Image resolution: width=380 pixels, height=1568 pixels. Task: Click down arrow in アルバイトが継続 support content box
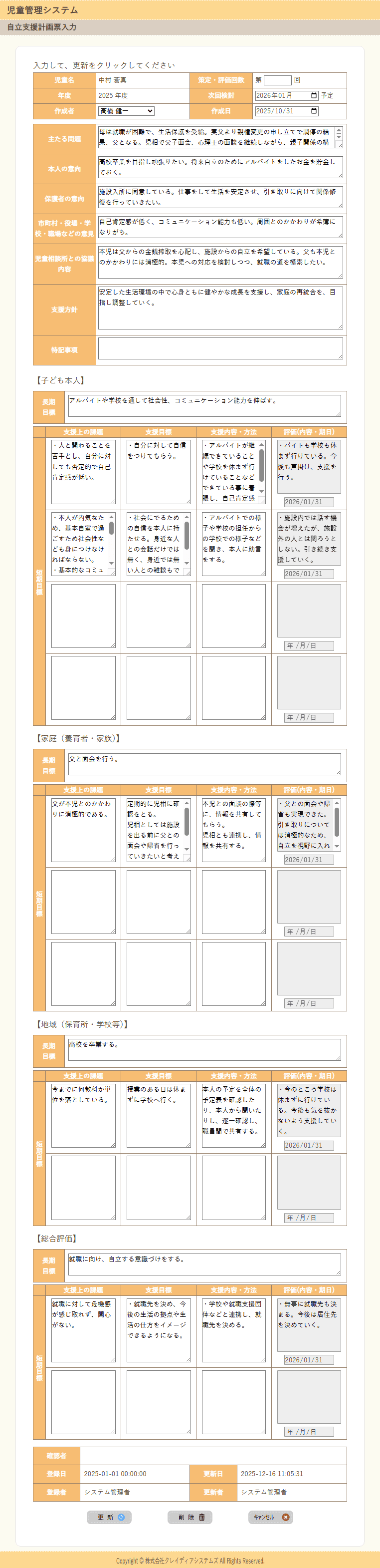click(x=261, y=491)
